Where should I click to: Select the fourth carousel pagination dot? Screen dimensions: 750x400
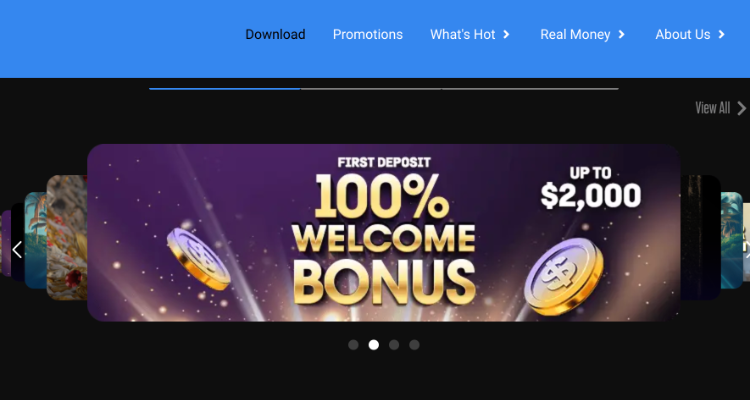414,344
